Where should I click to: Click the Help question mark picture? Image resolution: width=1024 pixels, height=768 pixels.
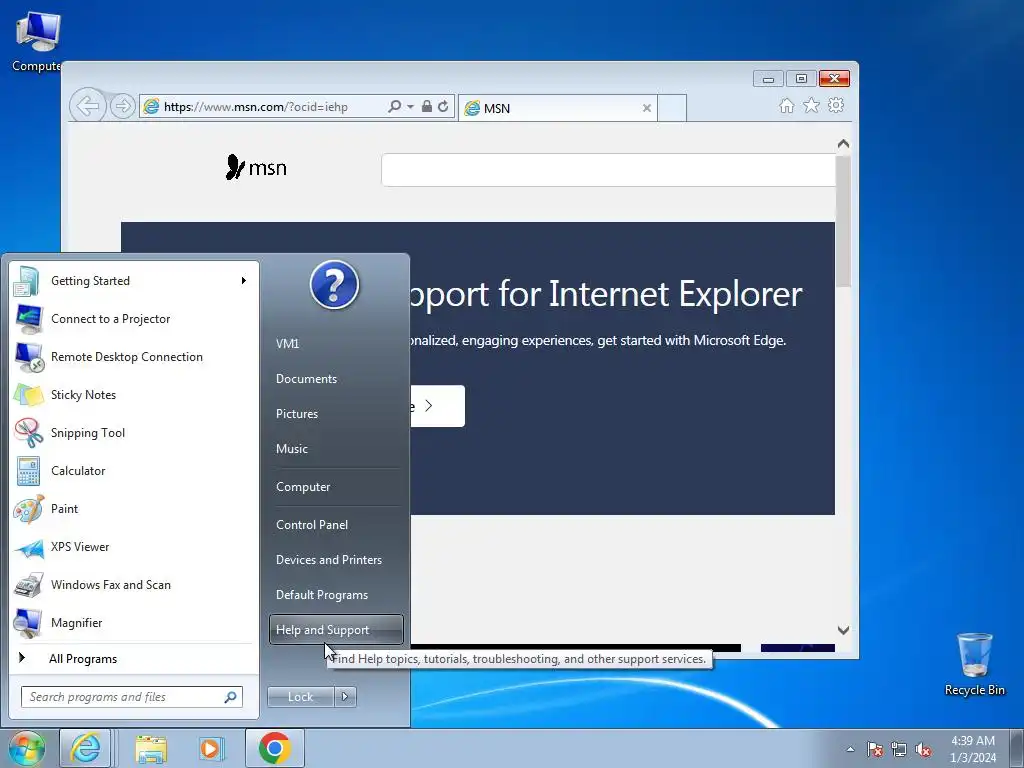pos(334,285)
